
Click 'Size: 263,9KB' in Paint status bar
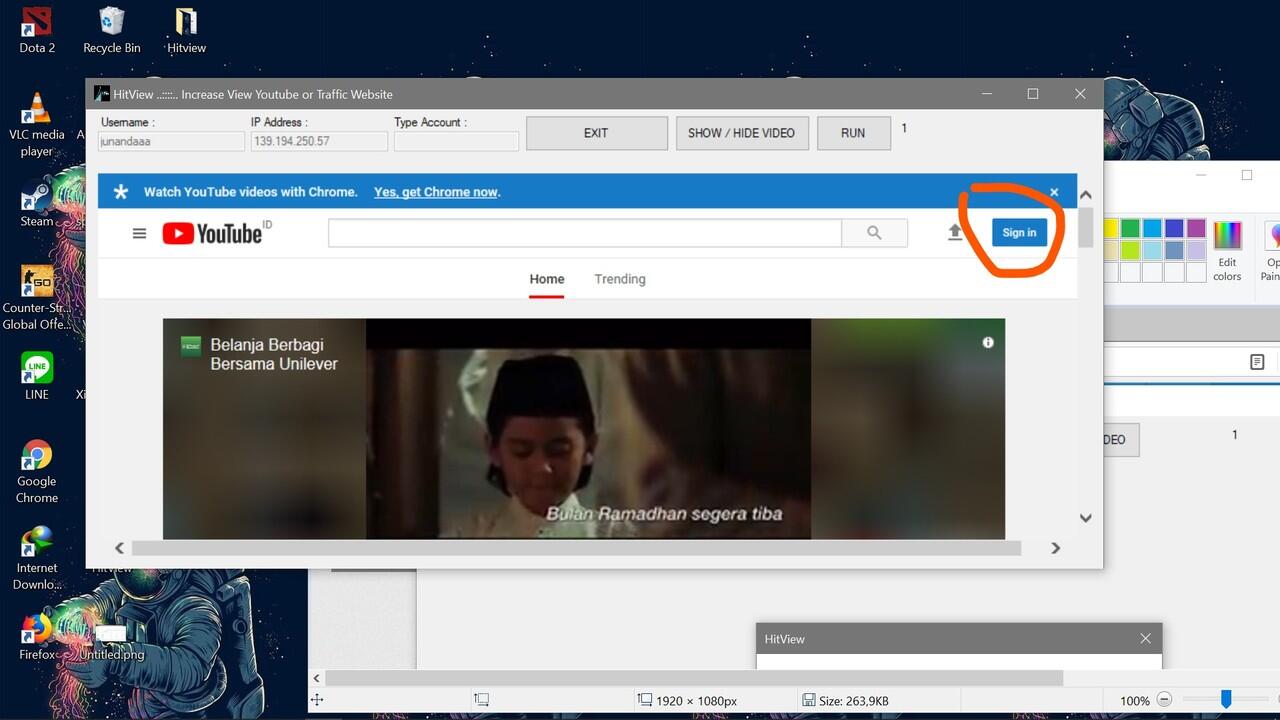(x=854, y=701)
